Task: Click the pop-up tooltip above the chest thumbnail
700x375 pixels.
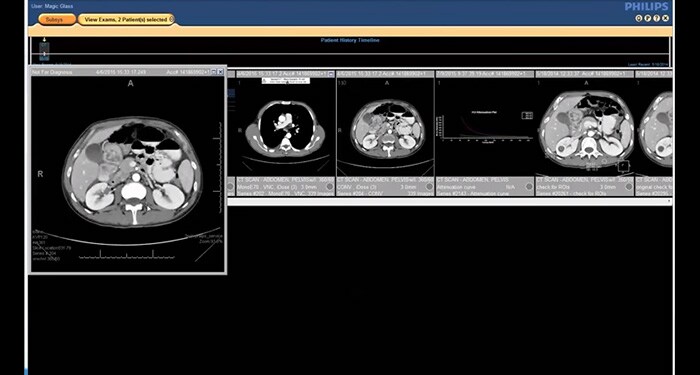Action: [286, 80]
